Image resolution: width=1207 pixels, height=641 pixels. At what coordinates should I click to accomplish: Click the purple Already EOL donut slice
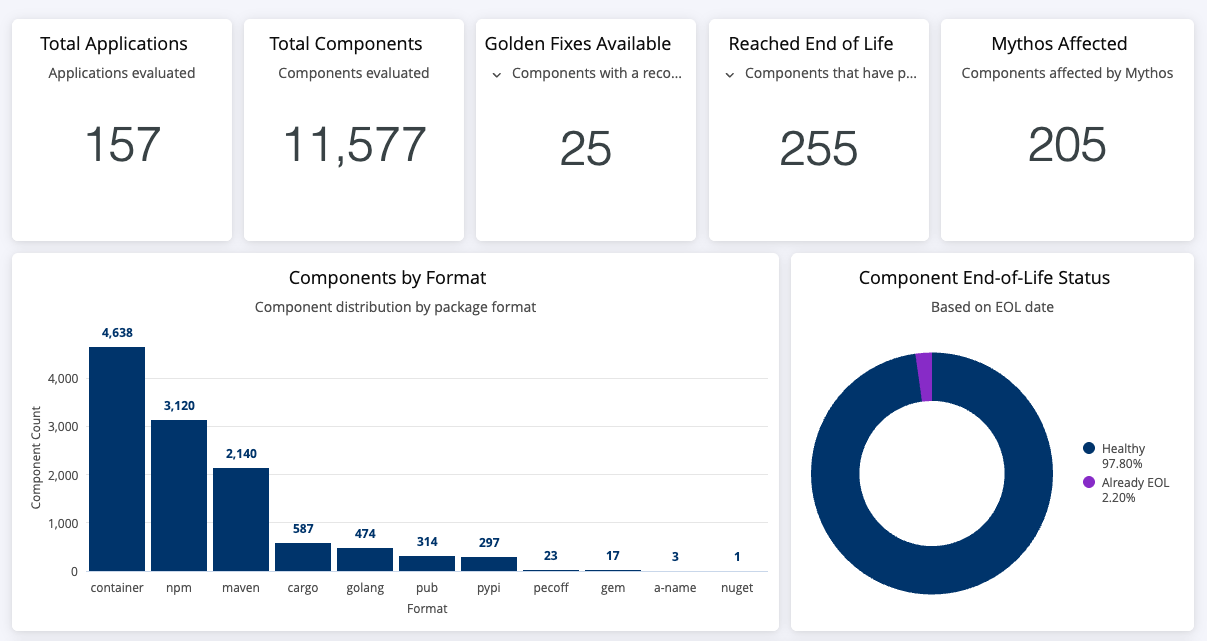click(x=924, y=376)
